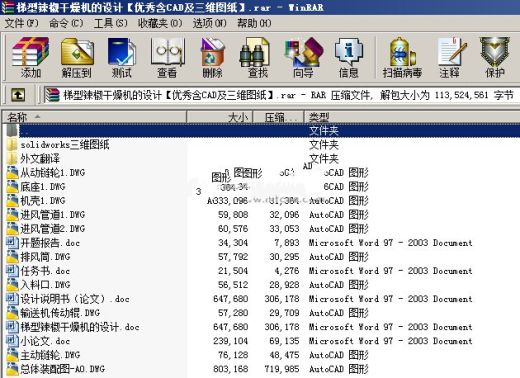Click the folder icon beside solidworks三维图纸
520x378 pixels.
12,145
